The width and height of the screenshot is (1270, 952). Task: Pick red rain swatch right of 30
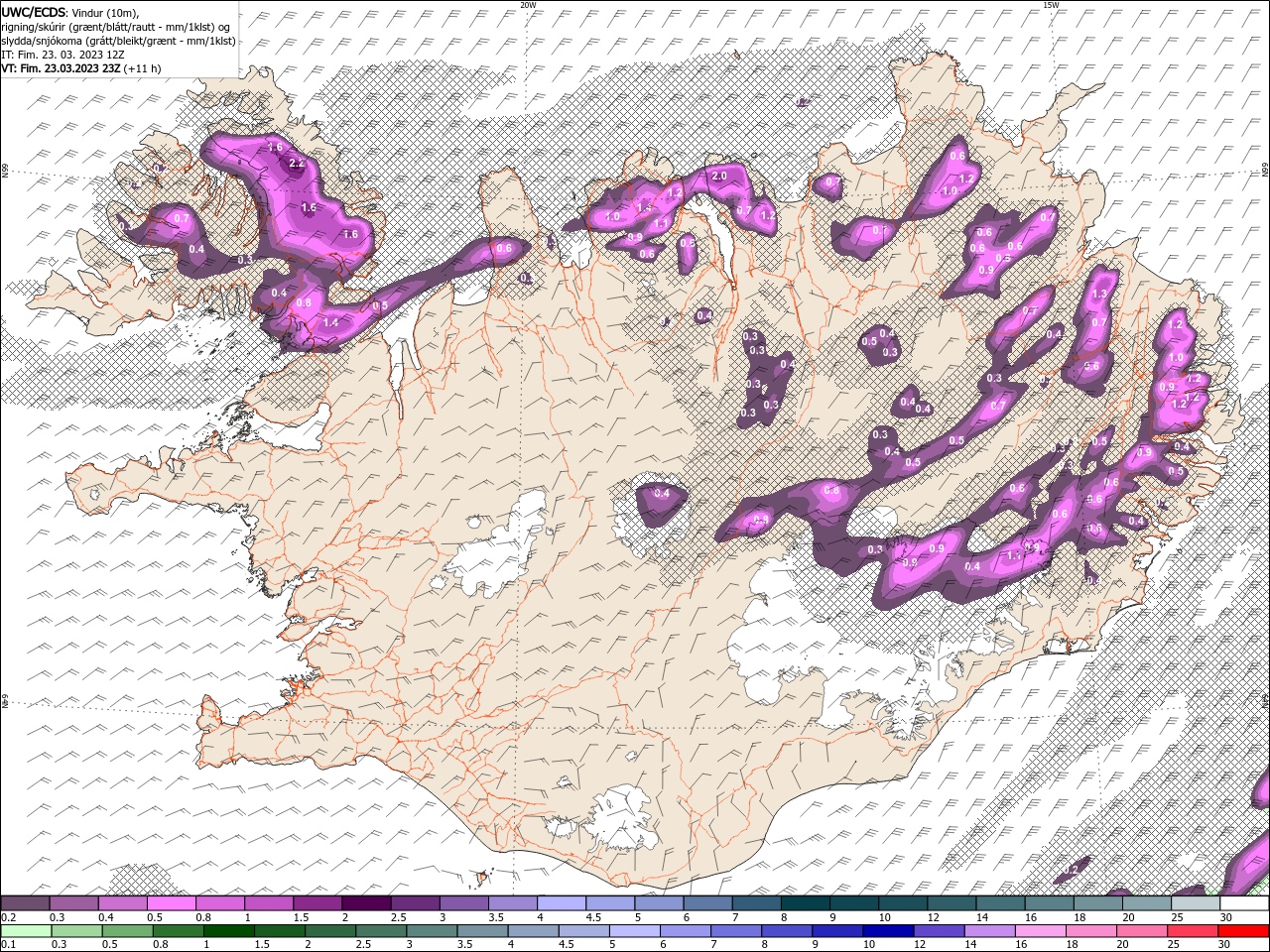point(1241,931)
